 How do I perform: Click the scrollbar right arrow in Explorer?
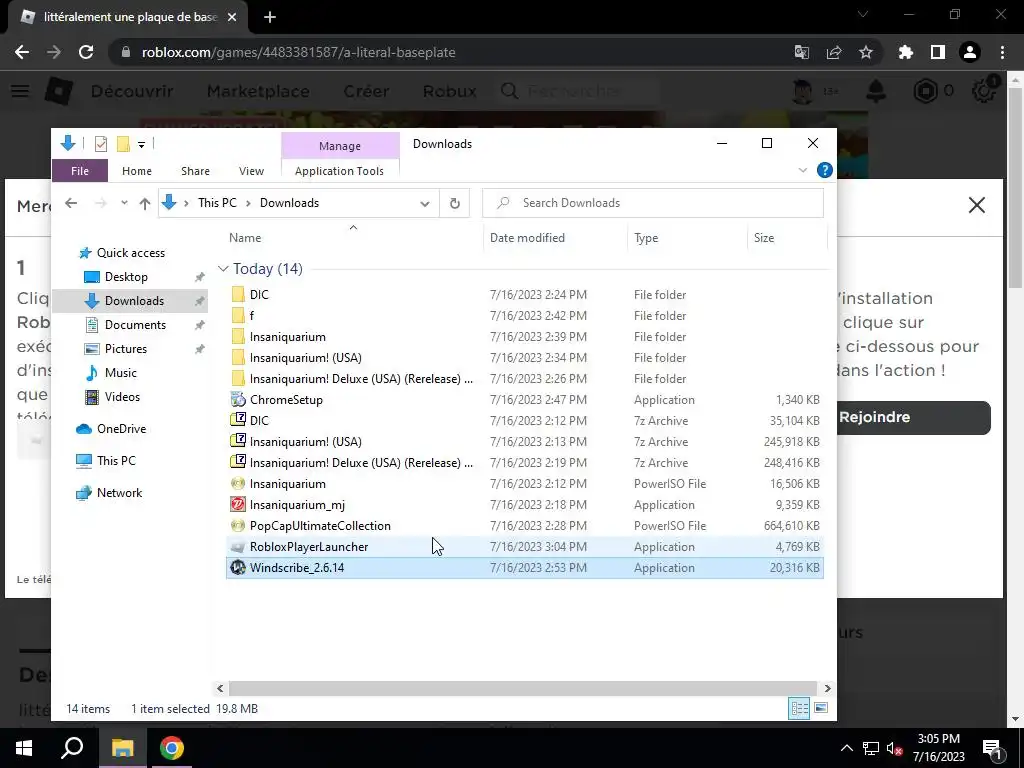coord(827,688)
